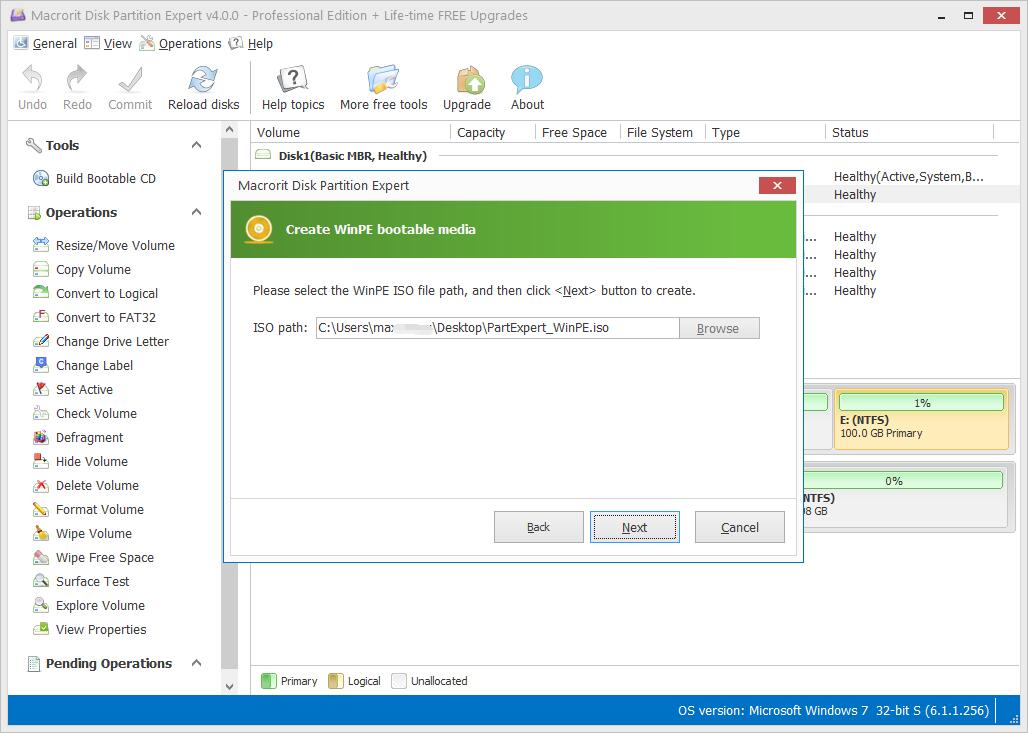Click the Reload disks icon

click(203, 86)
